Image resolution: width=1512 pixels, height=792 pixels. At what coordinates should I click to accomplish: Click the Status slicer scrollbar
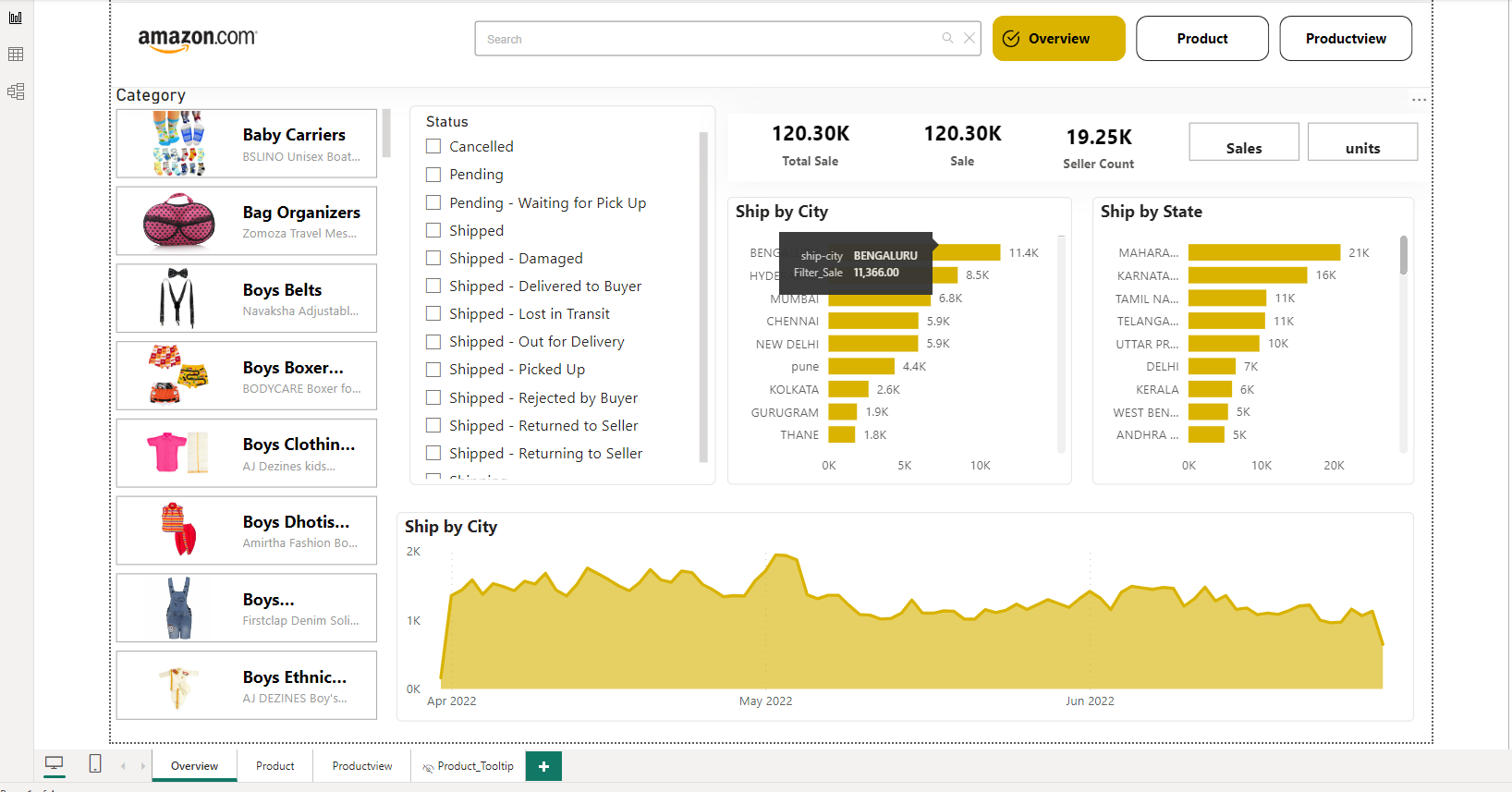(703, 296)
